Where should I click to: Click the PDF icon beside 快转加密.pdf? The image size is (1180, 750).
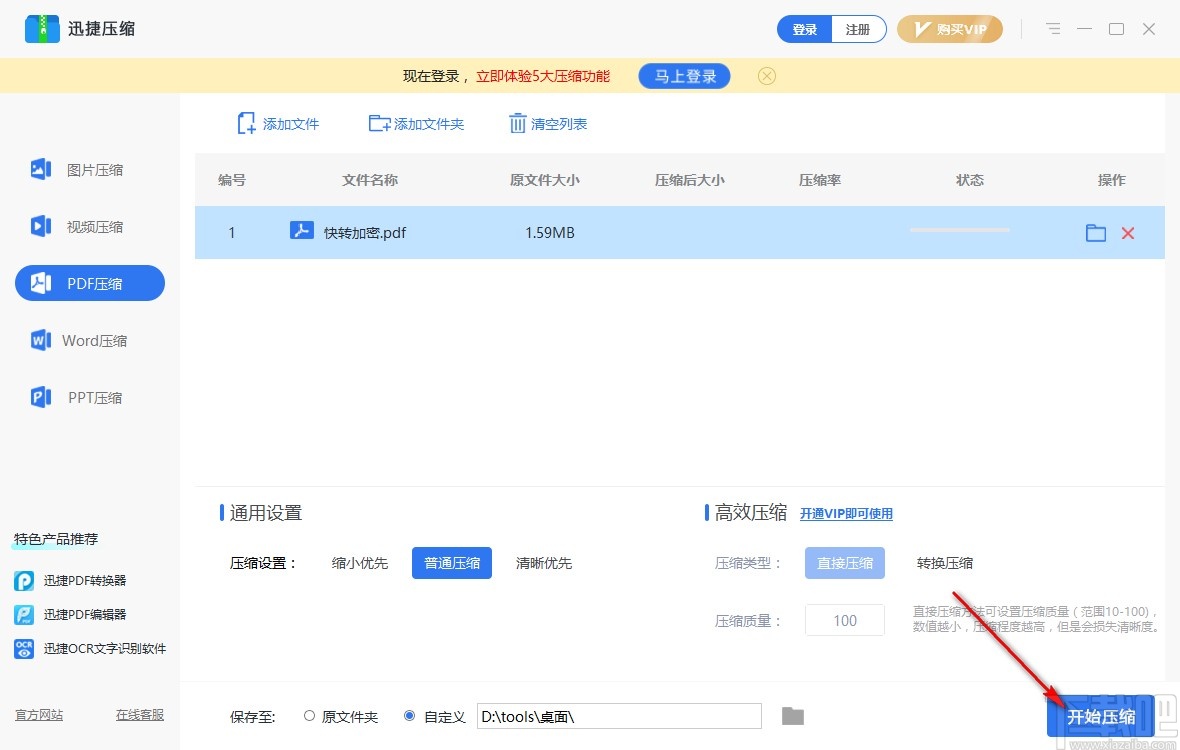(x=302, y=230)
